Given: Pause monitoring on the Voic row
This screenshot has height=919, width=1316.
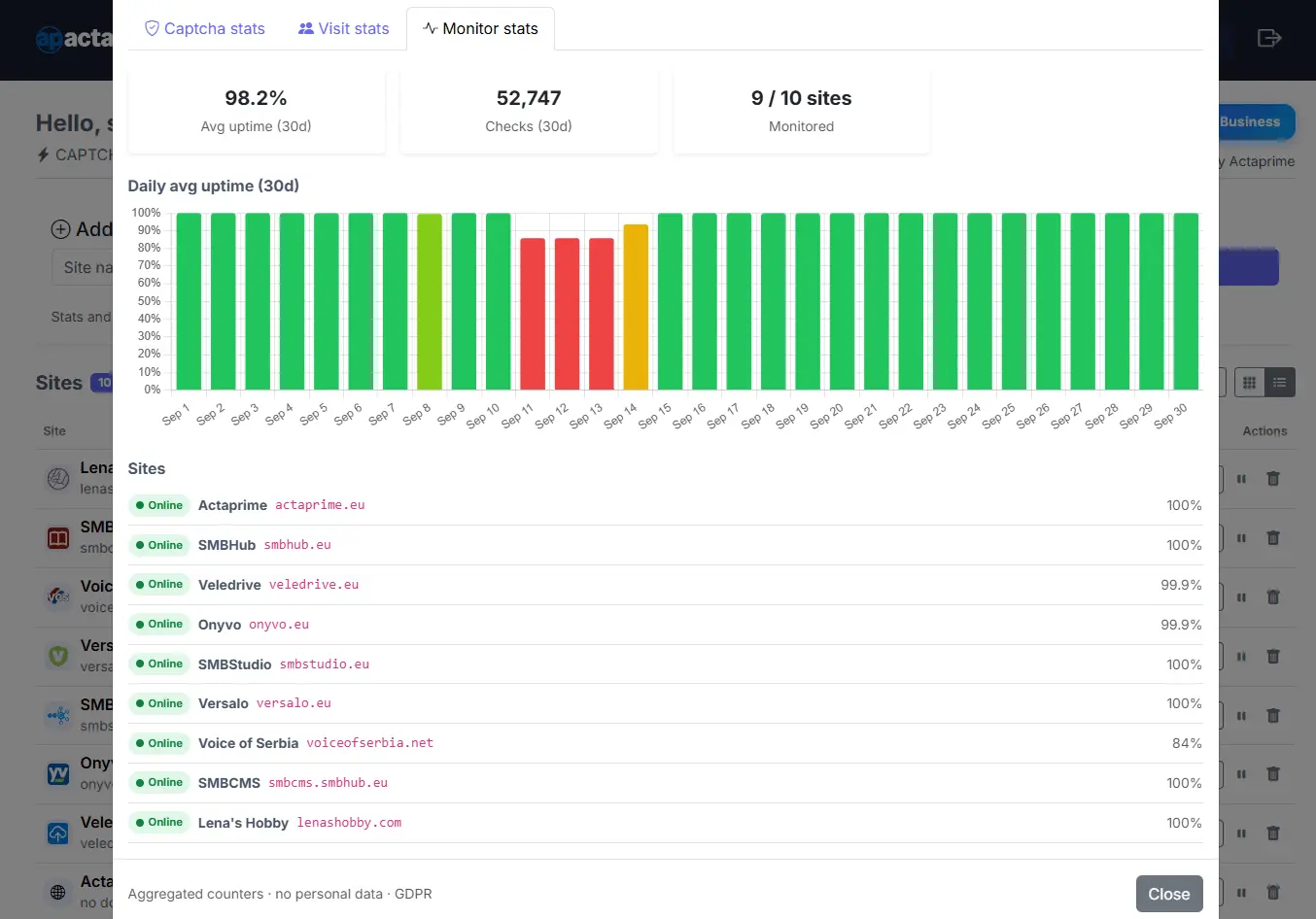Looking at the screenshot, I should [1241, 597].
